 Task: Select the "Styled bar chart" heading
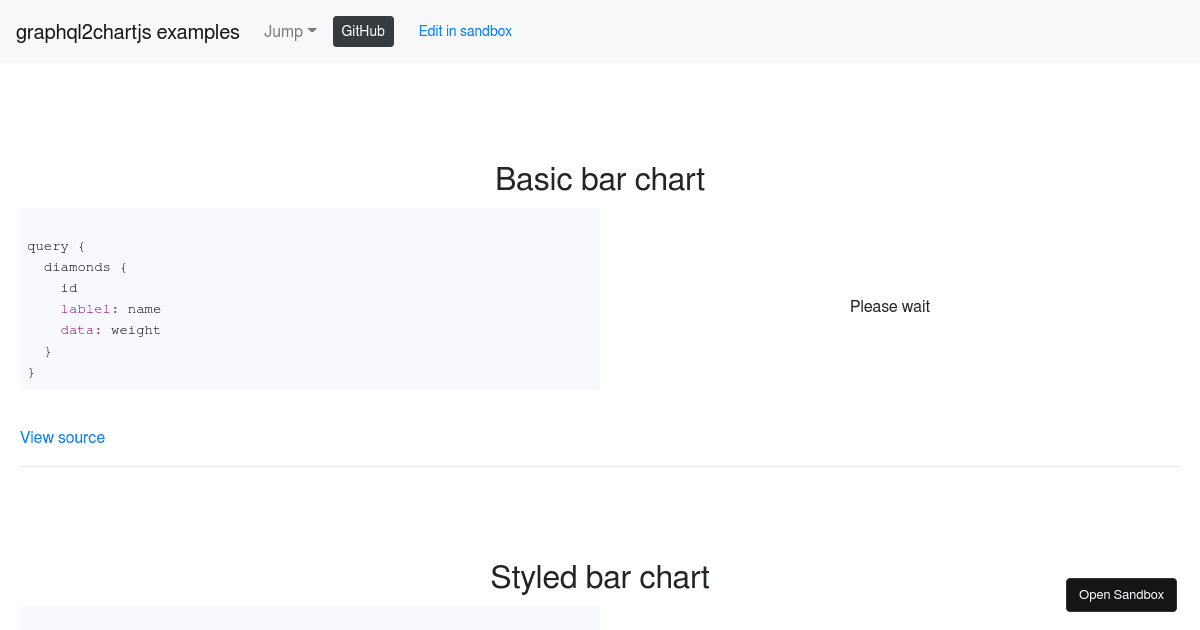coord(600,577)
